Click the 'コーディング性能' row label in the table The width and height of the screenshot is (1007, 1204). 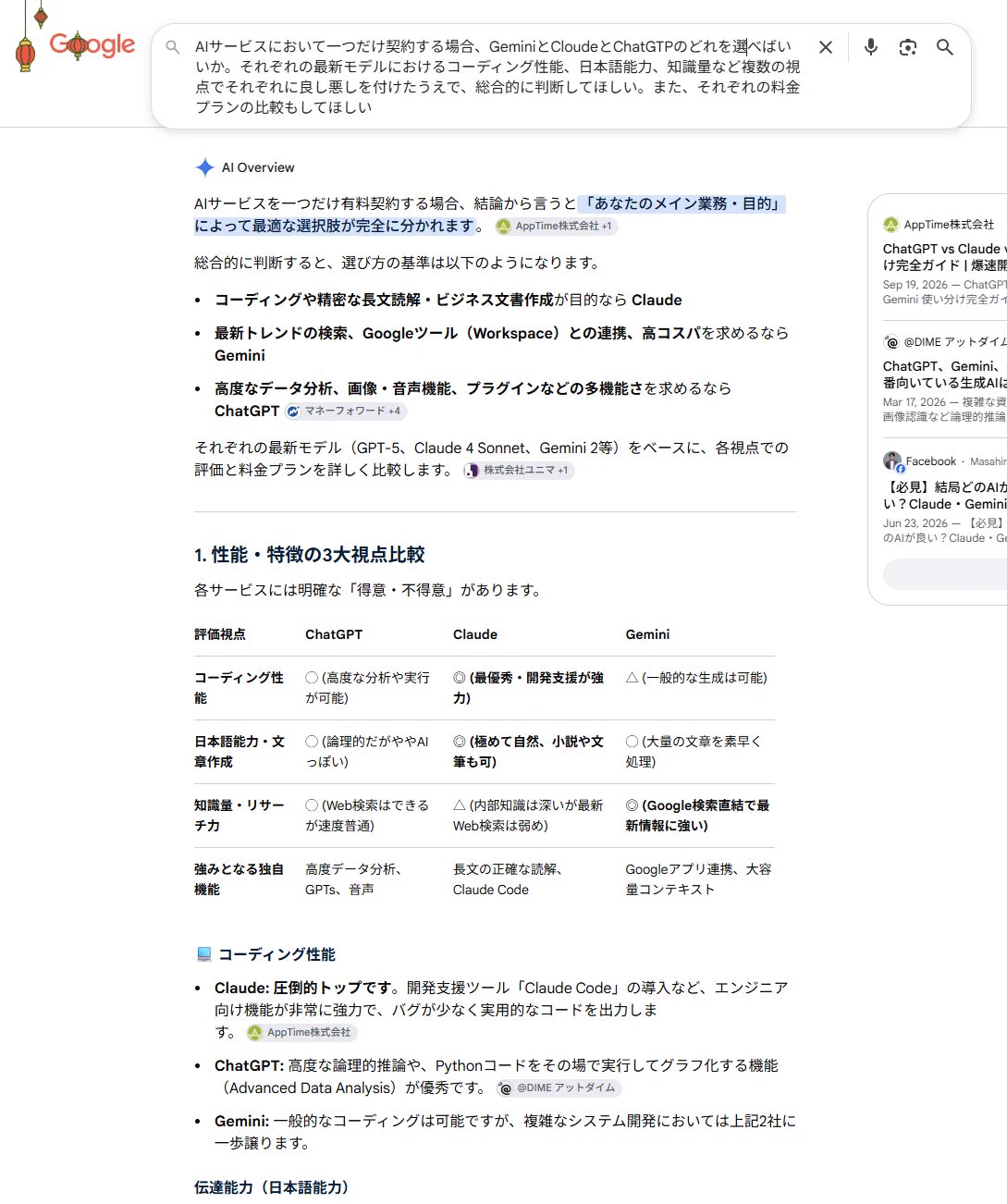coord(239,688)
